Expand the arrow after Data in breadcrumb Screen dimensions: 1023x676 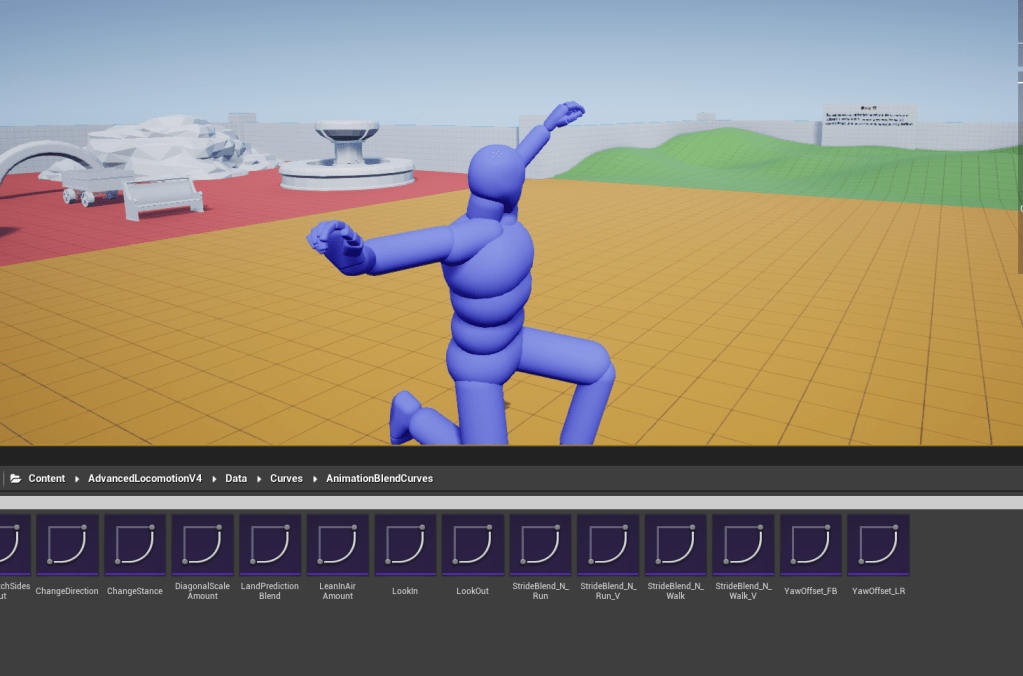coord(258,479)
